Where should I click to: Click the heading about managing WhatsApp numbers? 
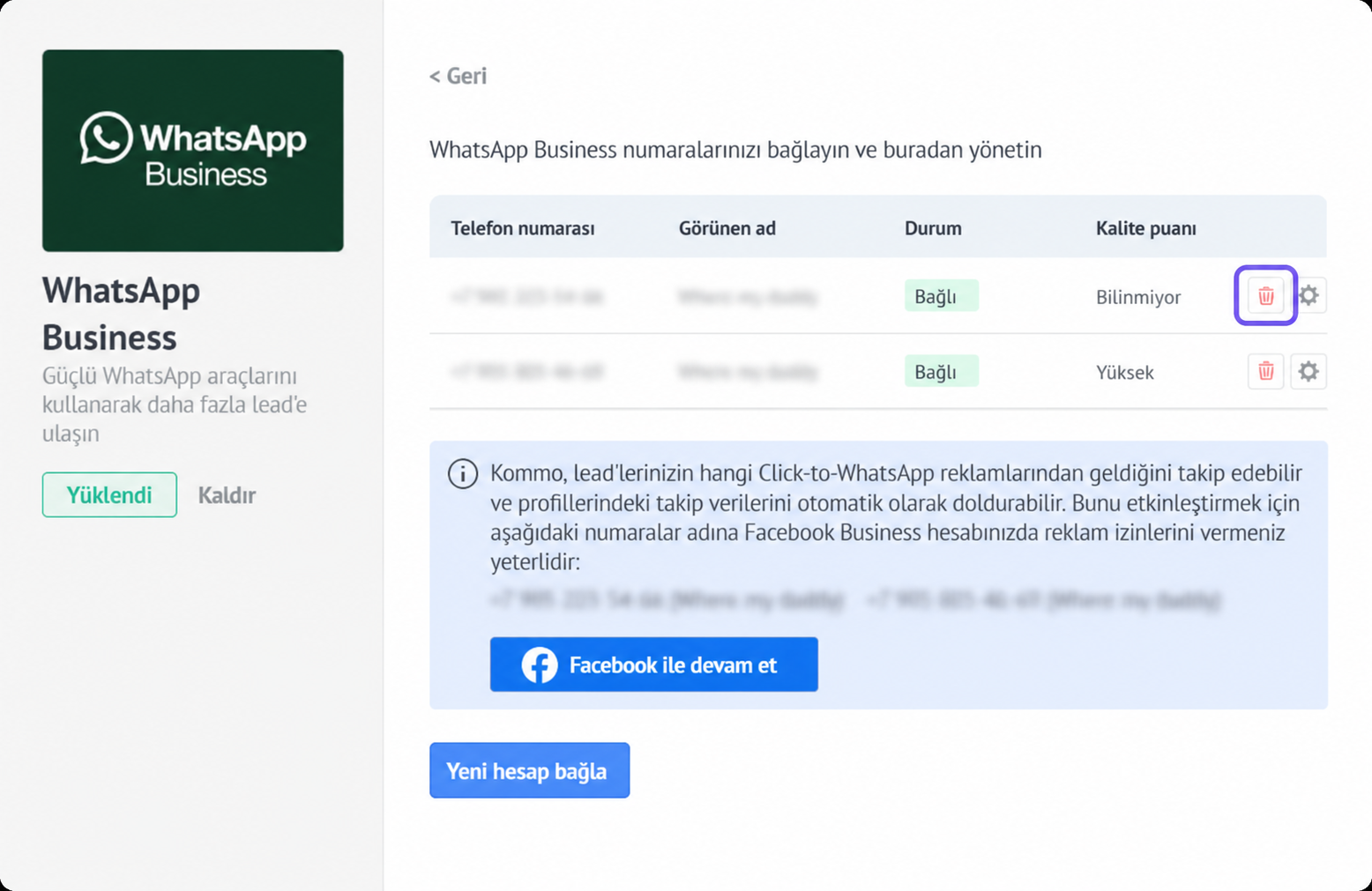735,150
